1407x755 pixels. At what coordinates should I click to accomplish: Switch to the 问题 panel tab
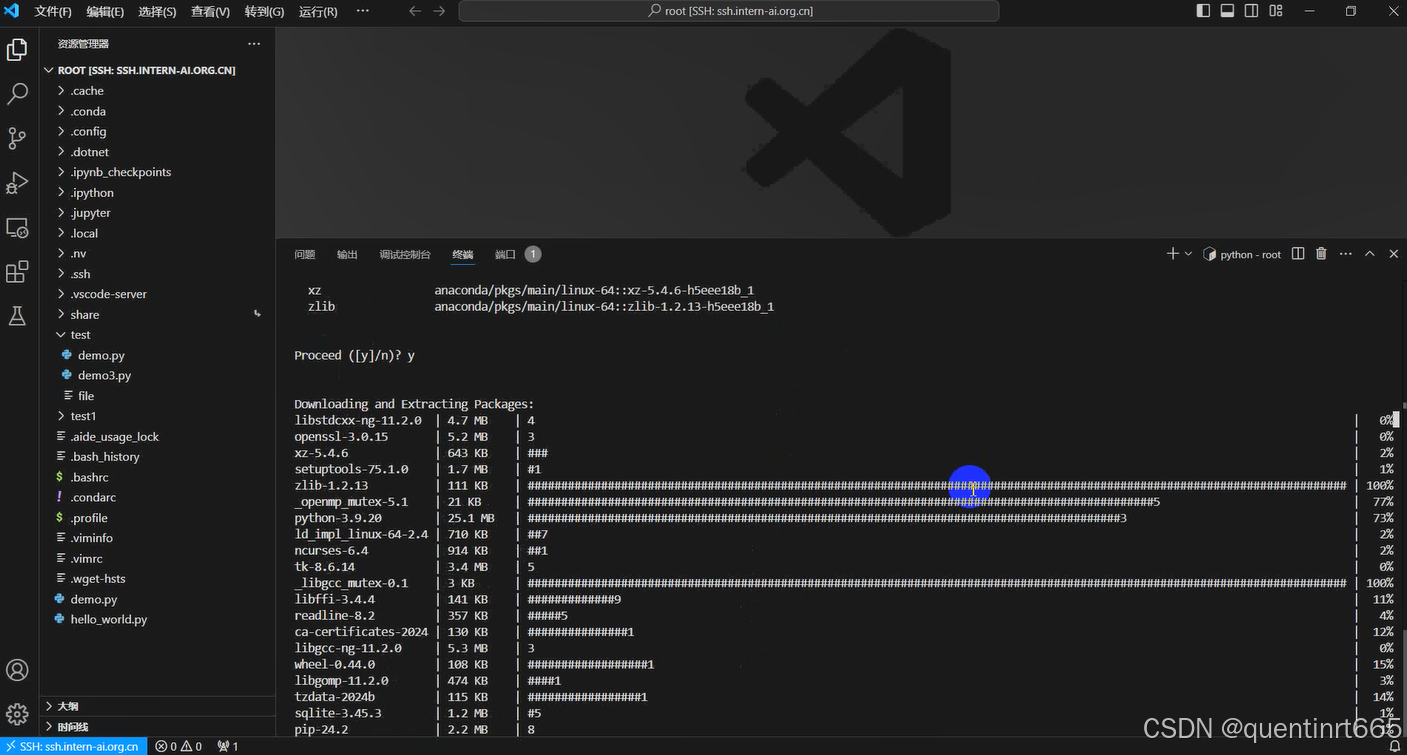point(305,254)
